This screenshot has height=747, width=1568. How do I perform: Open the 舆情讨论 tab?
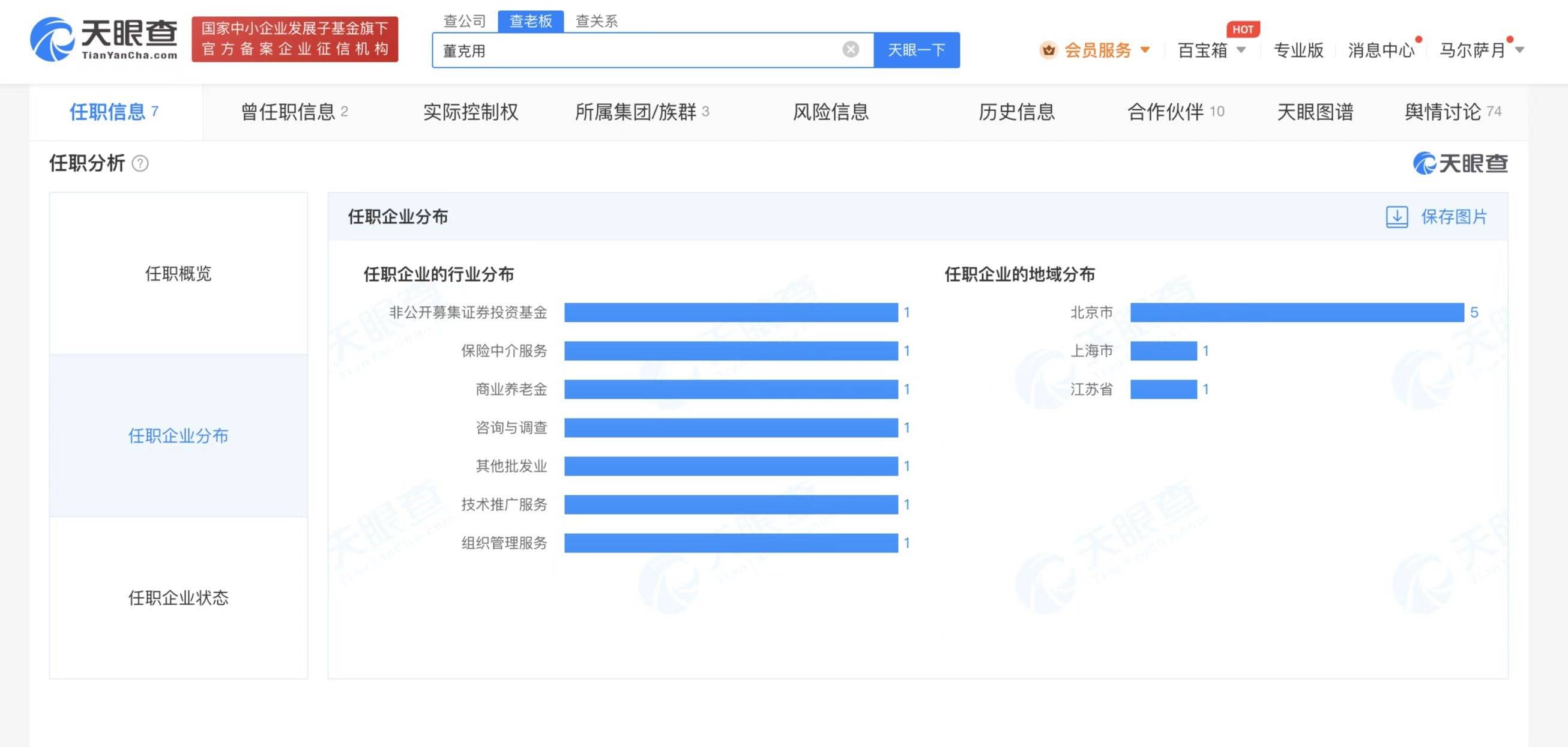[x=1453, y=112]
